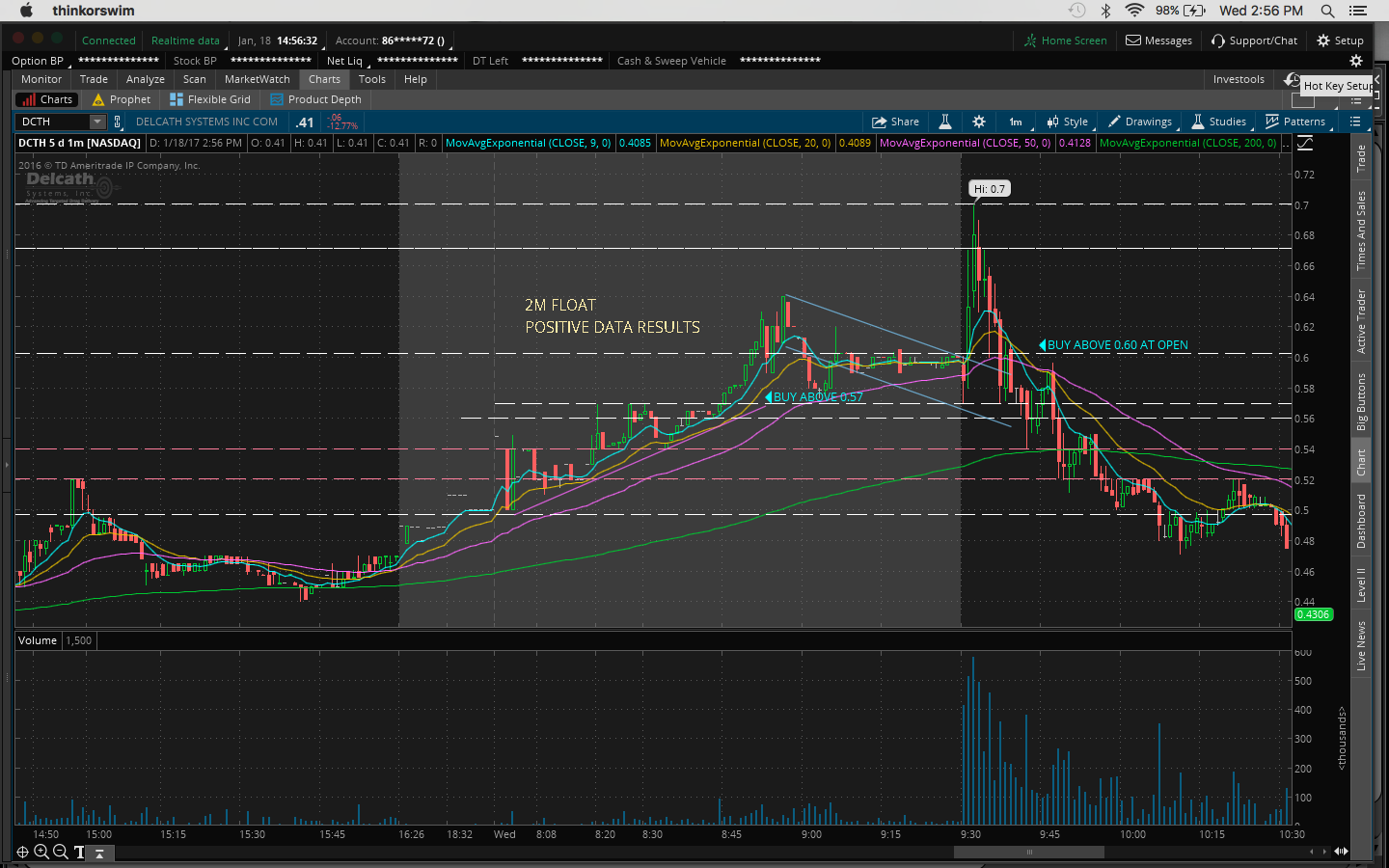Expand the DCTH symbol dropdown
This screenshot has height=868, width=1389.
[x=97, y=122]
